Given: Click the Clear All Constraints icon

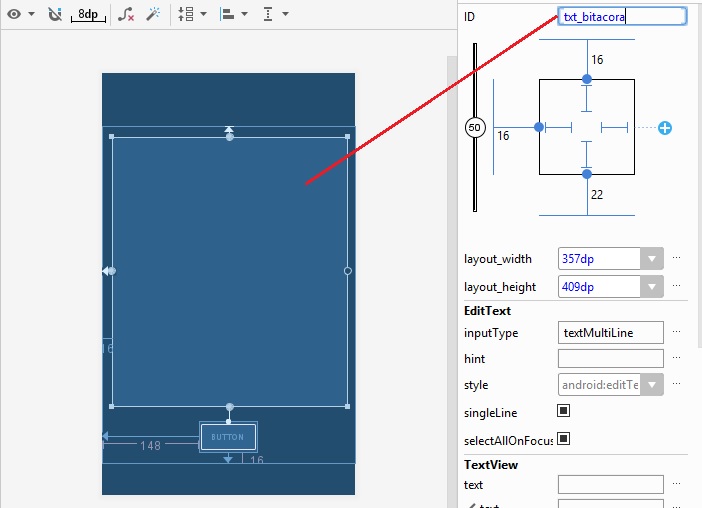Looking at the screenshot, I should (x=126, y=14).
